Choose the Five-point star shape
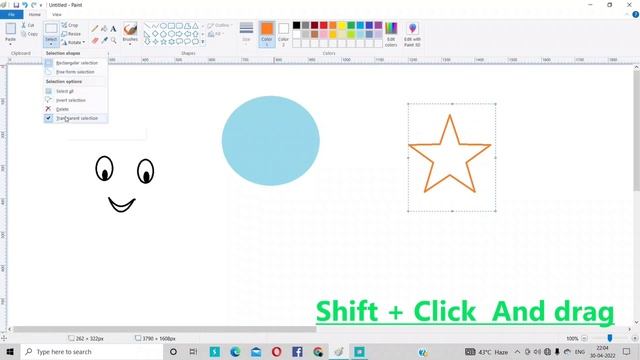This screenshot has width=640, height=360. (x=163, y=42)
